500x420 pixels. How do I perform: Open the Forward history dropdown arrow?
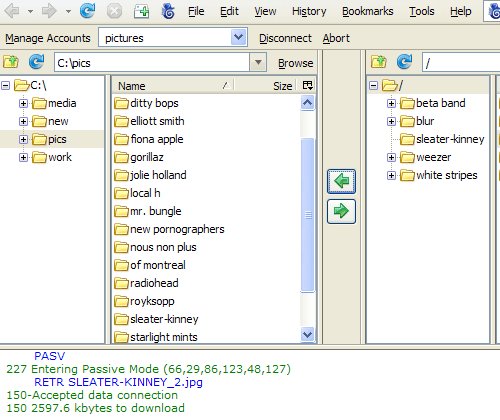[x=68, y=12]
